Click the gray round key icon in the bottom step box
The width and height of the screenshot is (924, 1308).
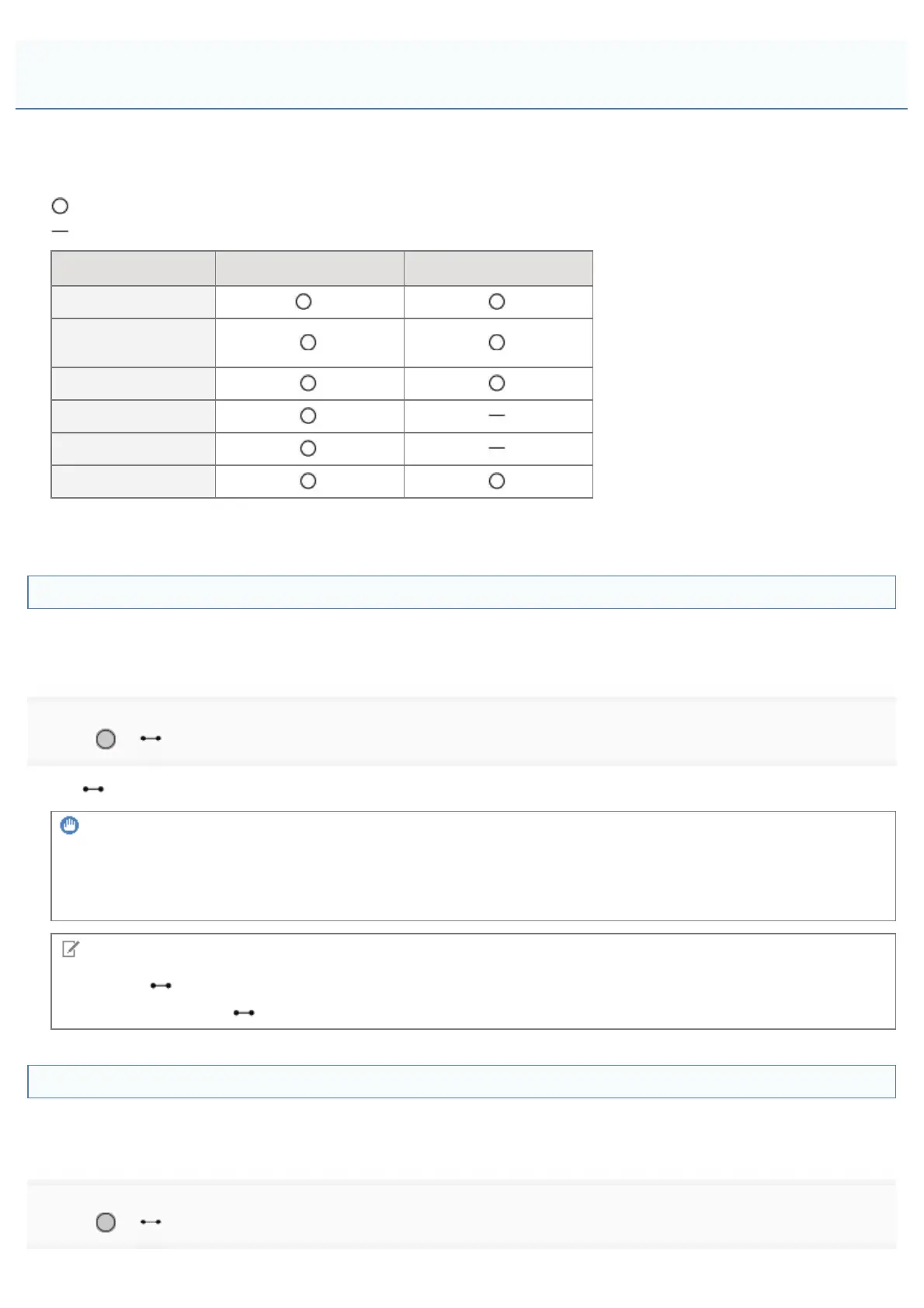pyautogui.click(x=106, y=1222)
